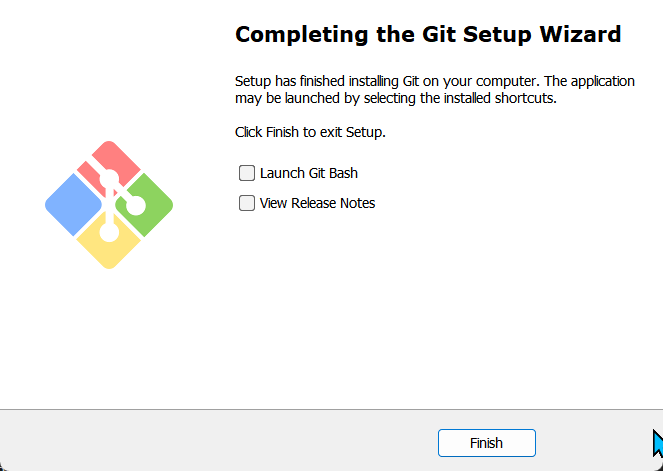Click the white commit node inside the yellow tile
663x471 pixels.
tap(109, 232)
